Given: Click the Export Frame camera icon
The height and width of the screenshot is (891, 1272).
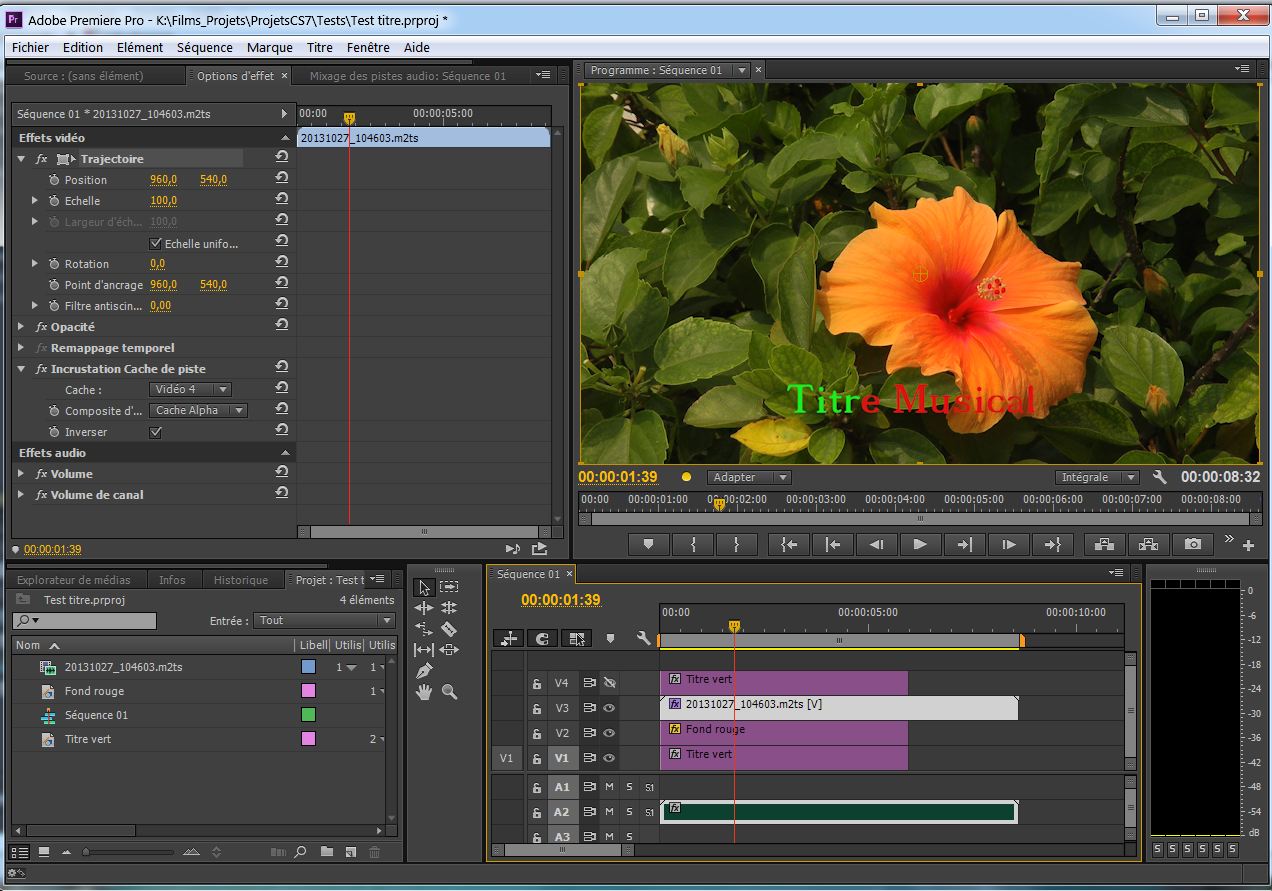Looking at the screenshot, I should (x=1192, y=544).
